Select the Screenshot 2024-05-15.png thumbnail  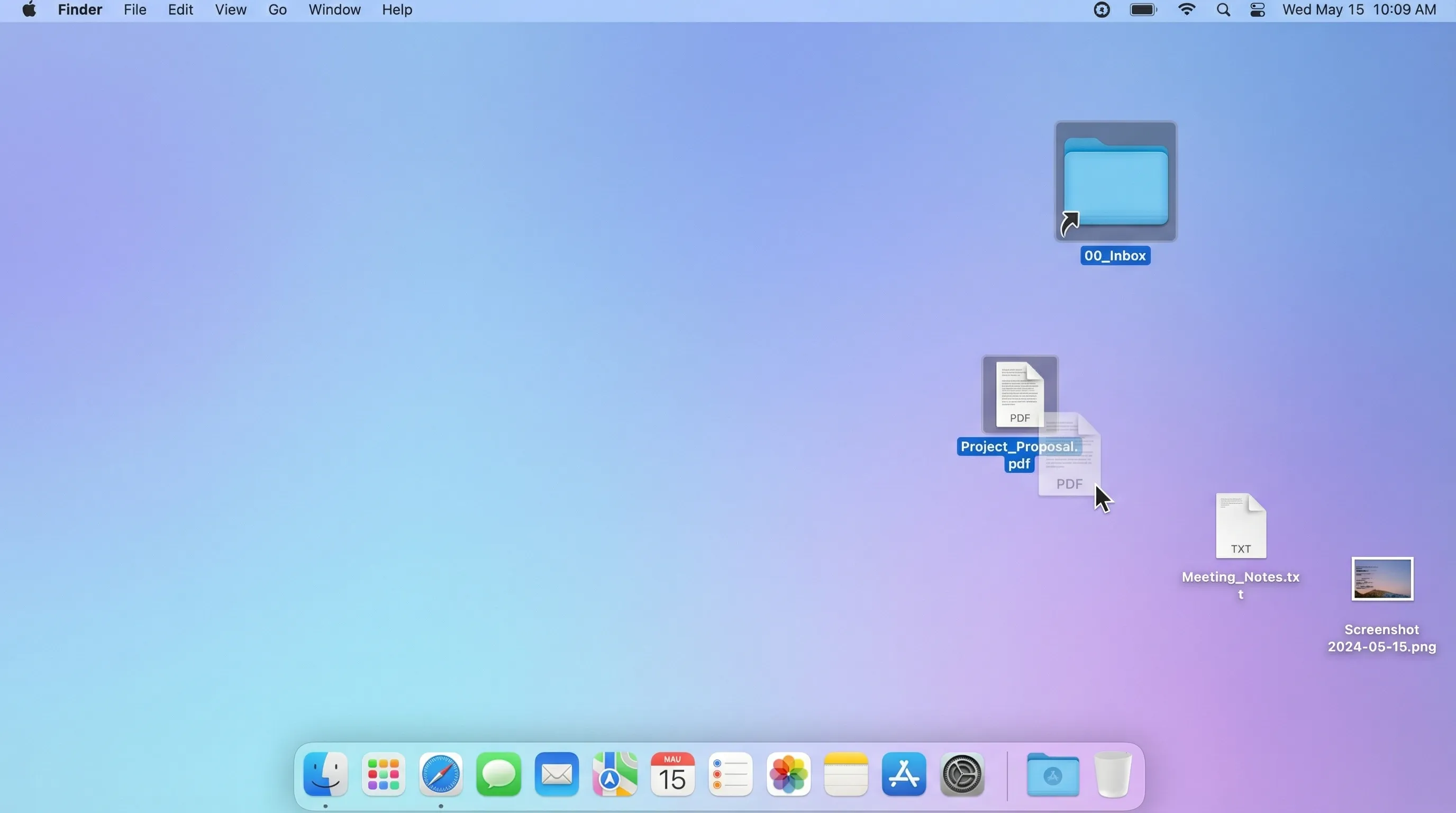(1382, 579)
